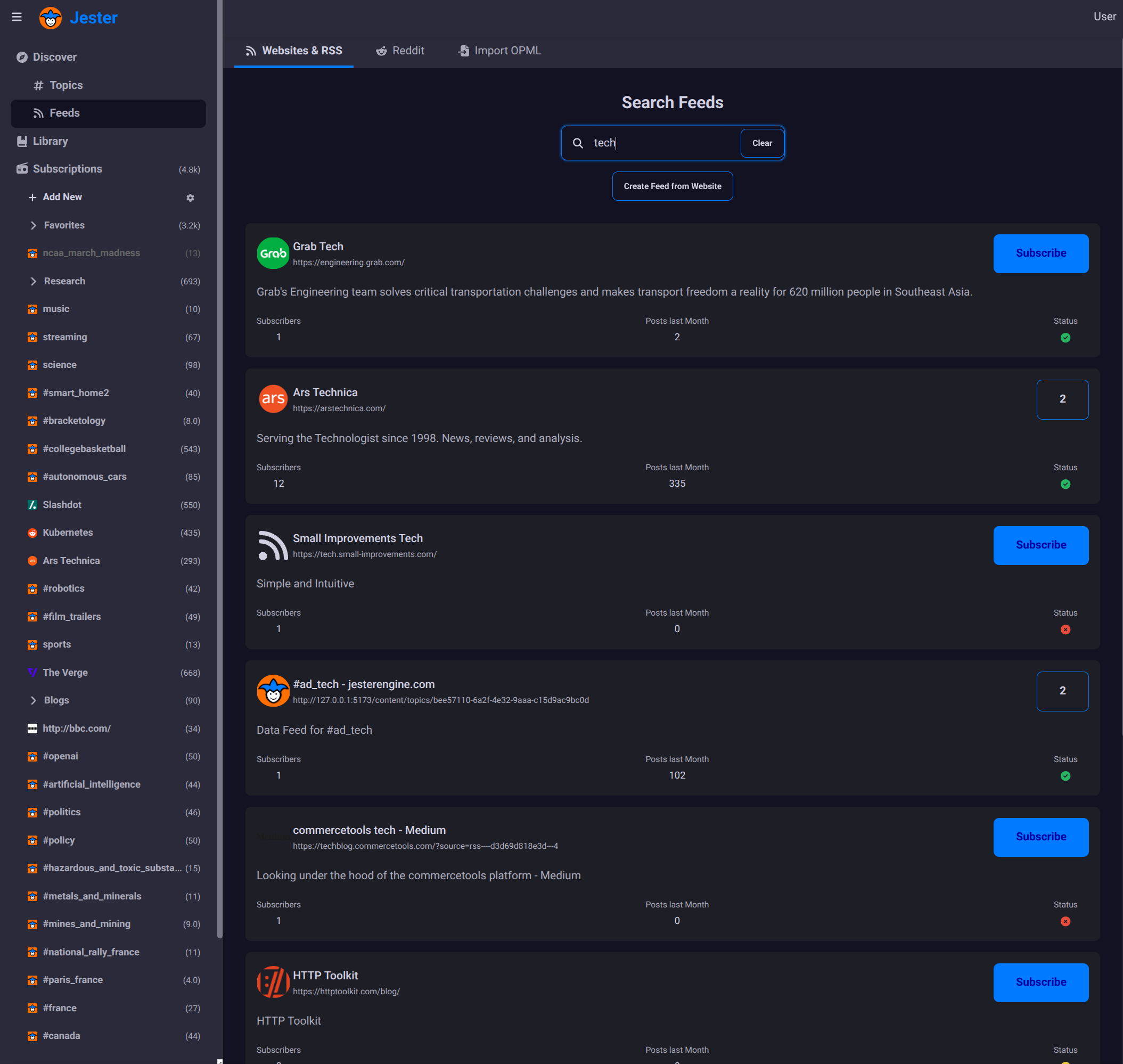The width and height of the screenshot is (1123, 1064).
Task: Click the HTTP Toolkit feed logo
Action: click(x=273, y=983)
